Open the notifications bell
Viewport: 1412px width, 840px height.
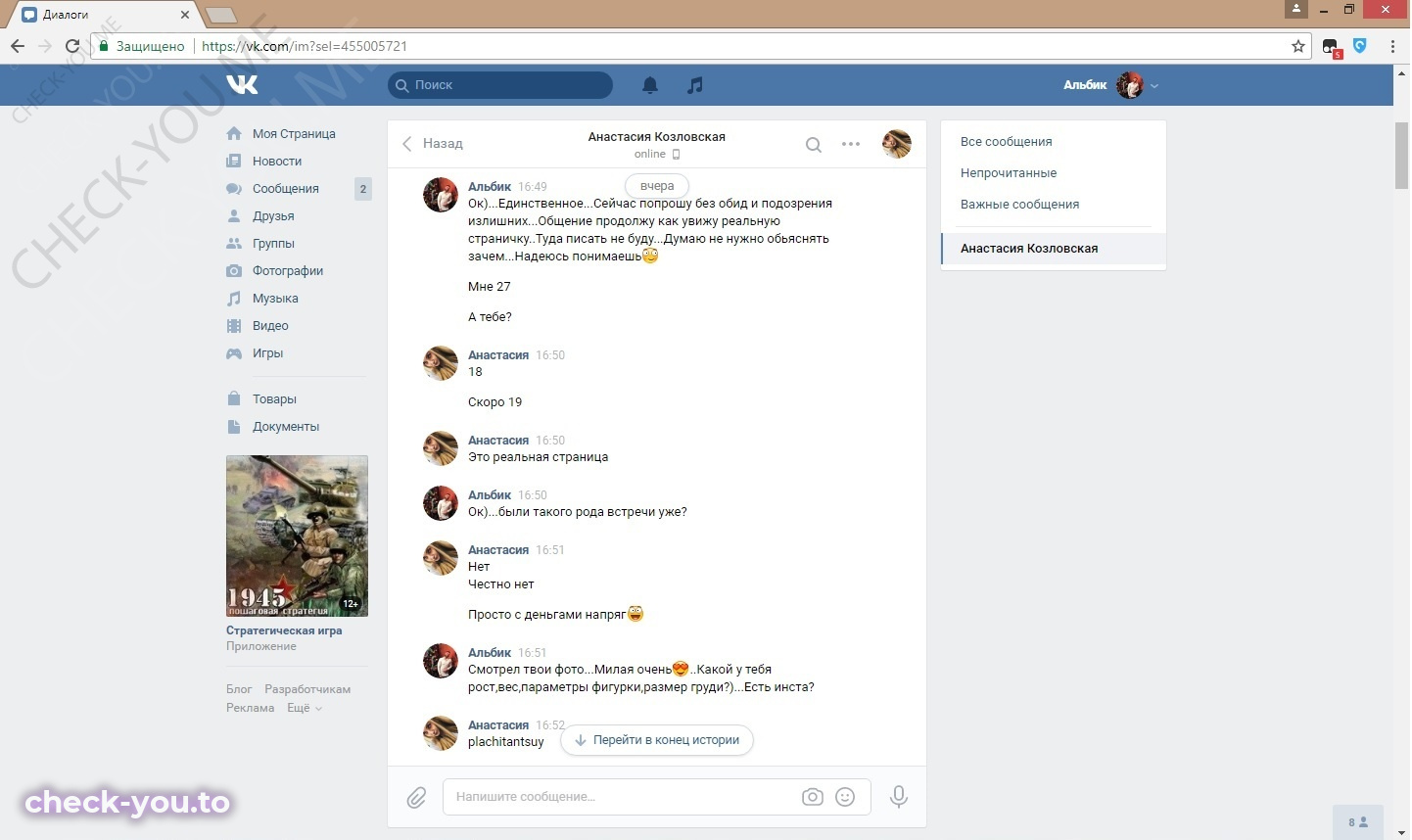[x=650, y=85]
